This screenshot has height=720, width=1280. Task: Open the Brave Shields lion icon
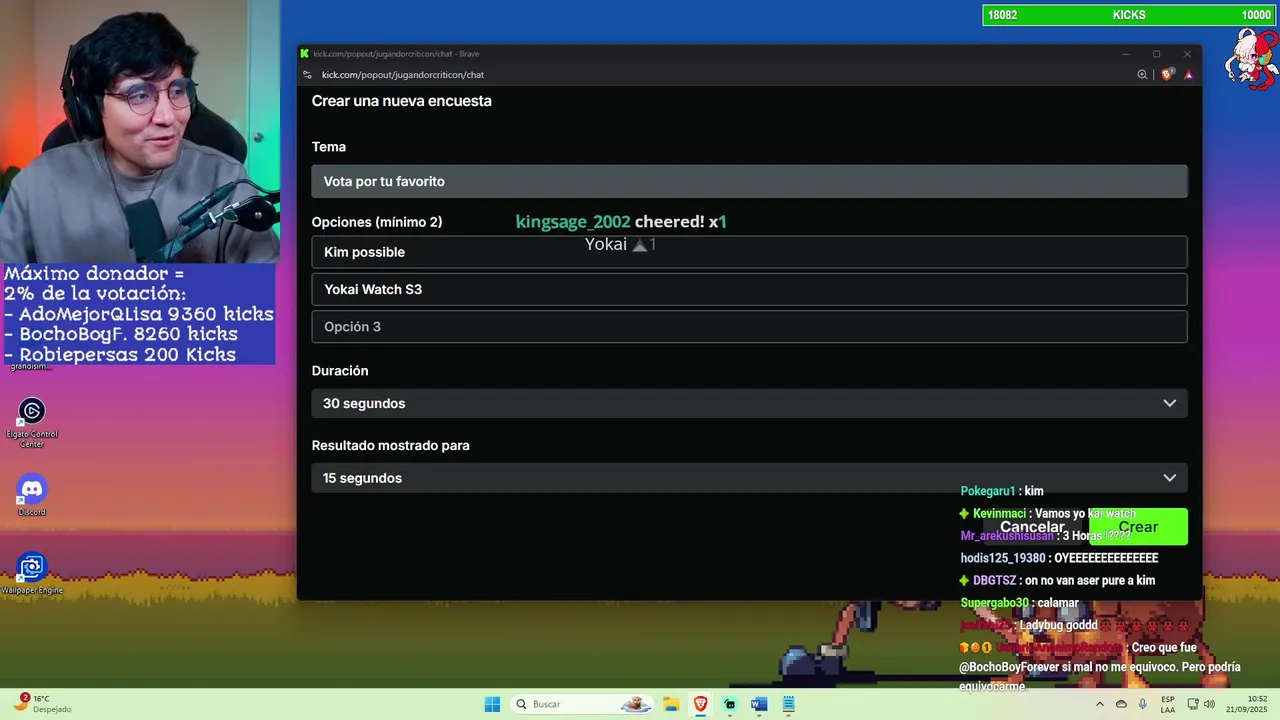1167,75
